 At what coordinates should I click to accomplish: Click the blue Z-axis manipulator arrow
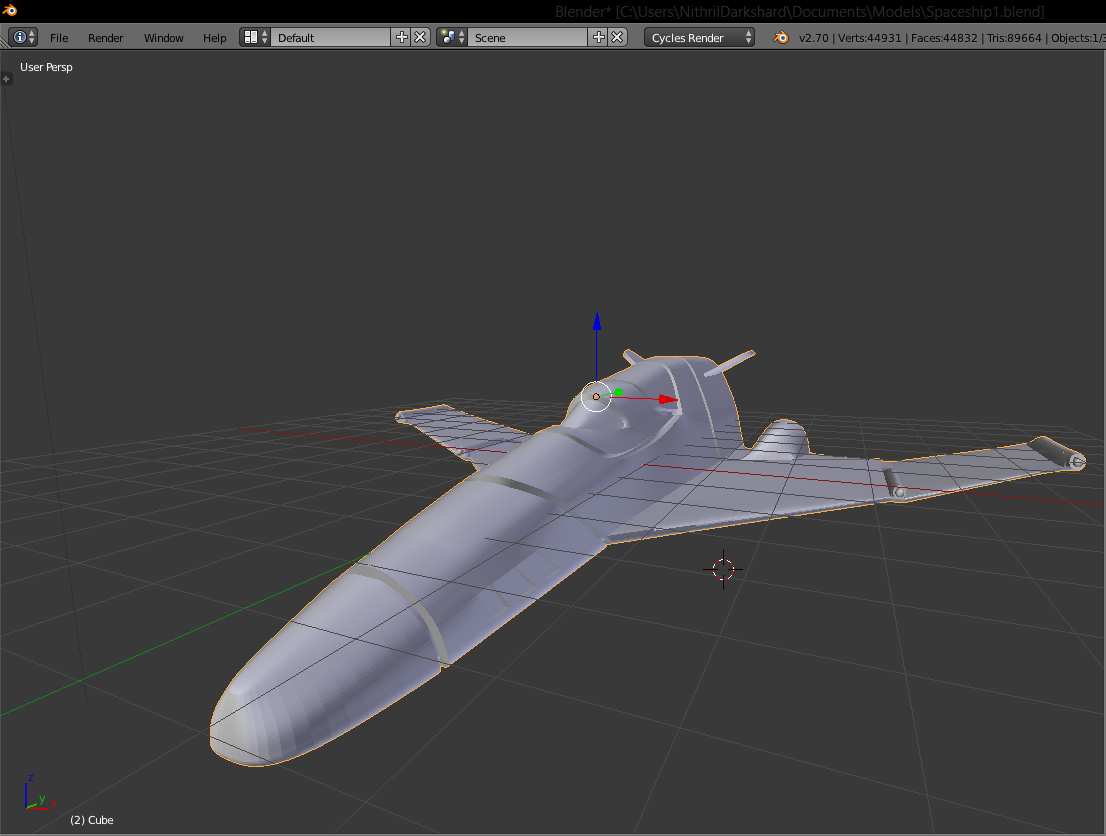pyautogui.click(x=597, y=322)
